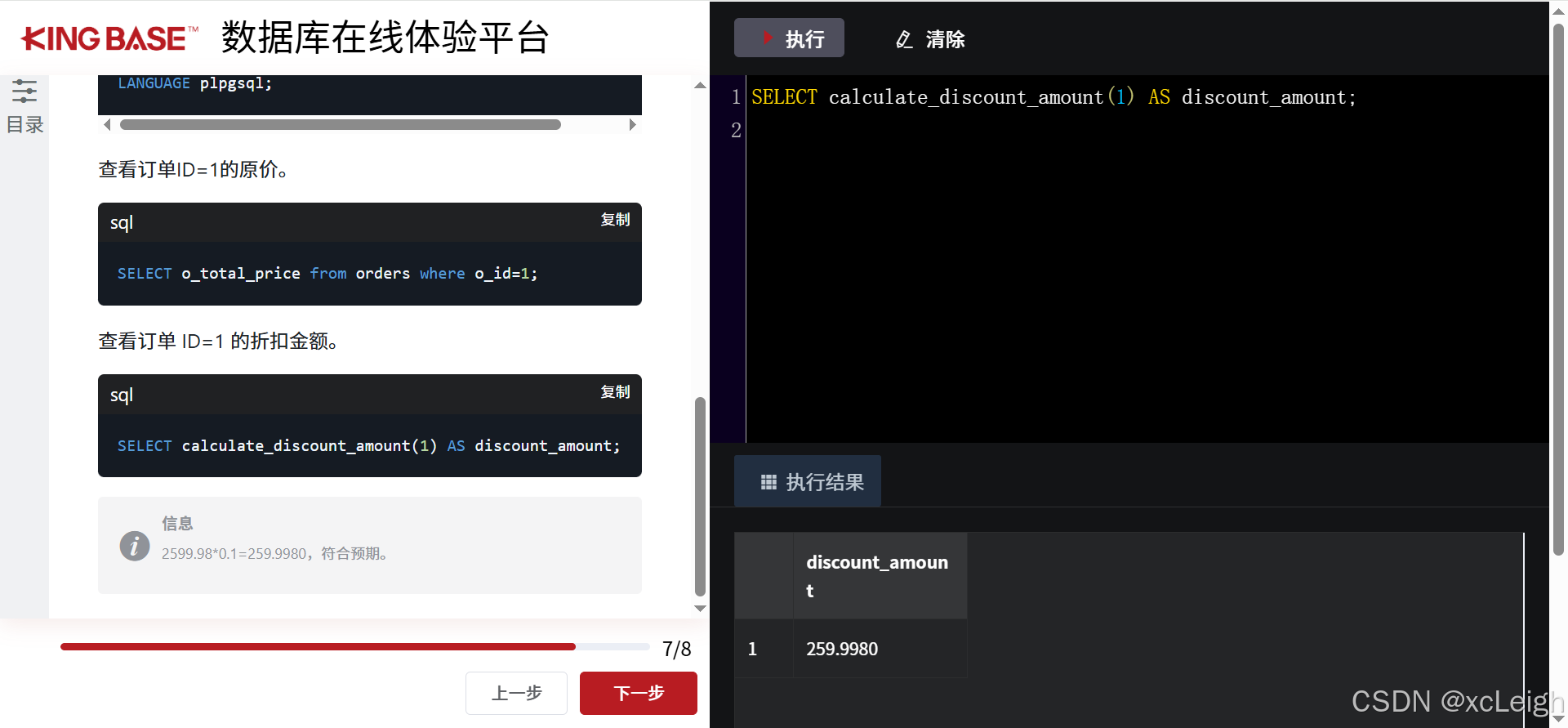Screen dimensions: 1568x728
Task: Click line 1 in the SQL editor
Action: pyautogui.click(x=1053, y=97)
